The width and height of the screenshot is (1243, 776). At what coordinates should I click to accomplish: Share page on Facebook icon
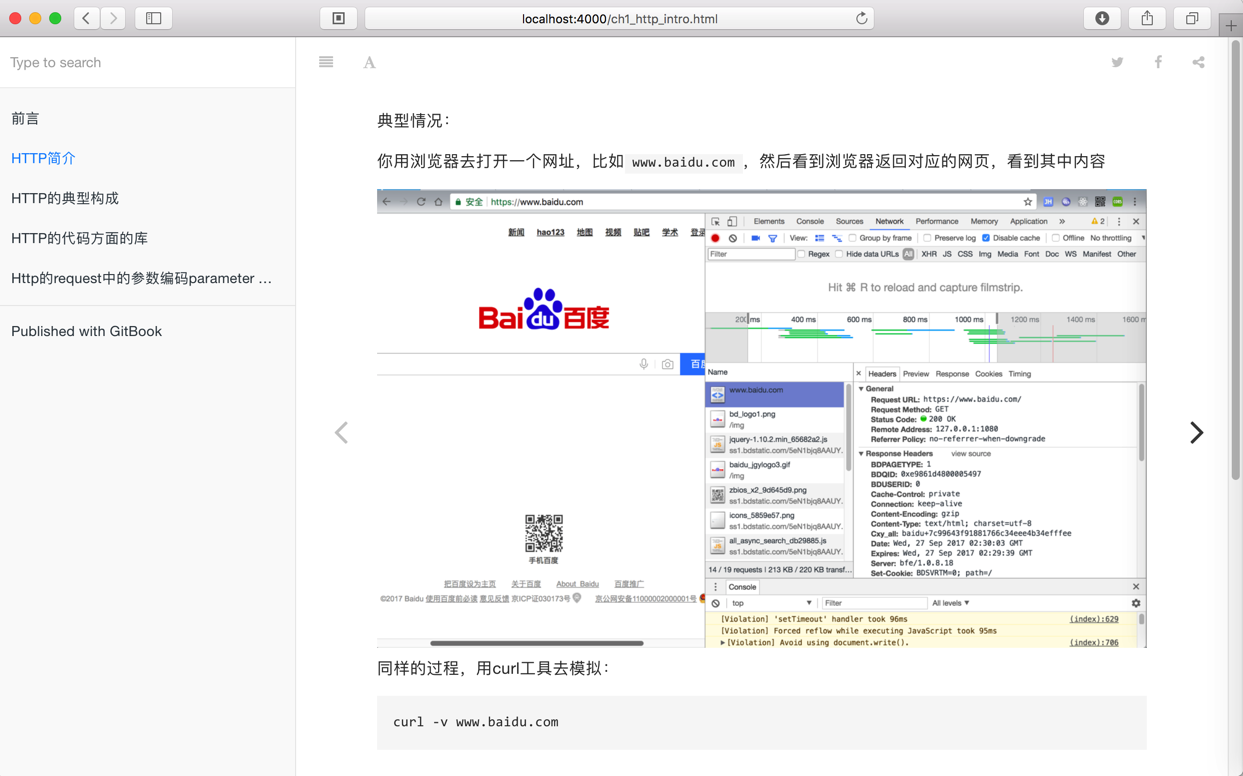click(x=1158, y=62)
